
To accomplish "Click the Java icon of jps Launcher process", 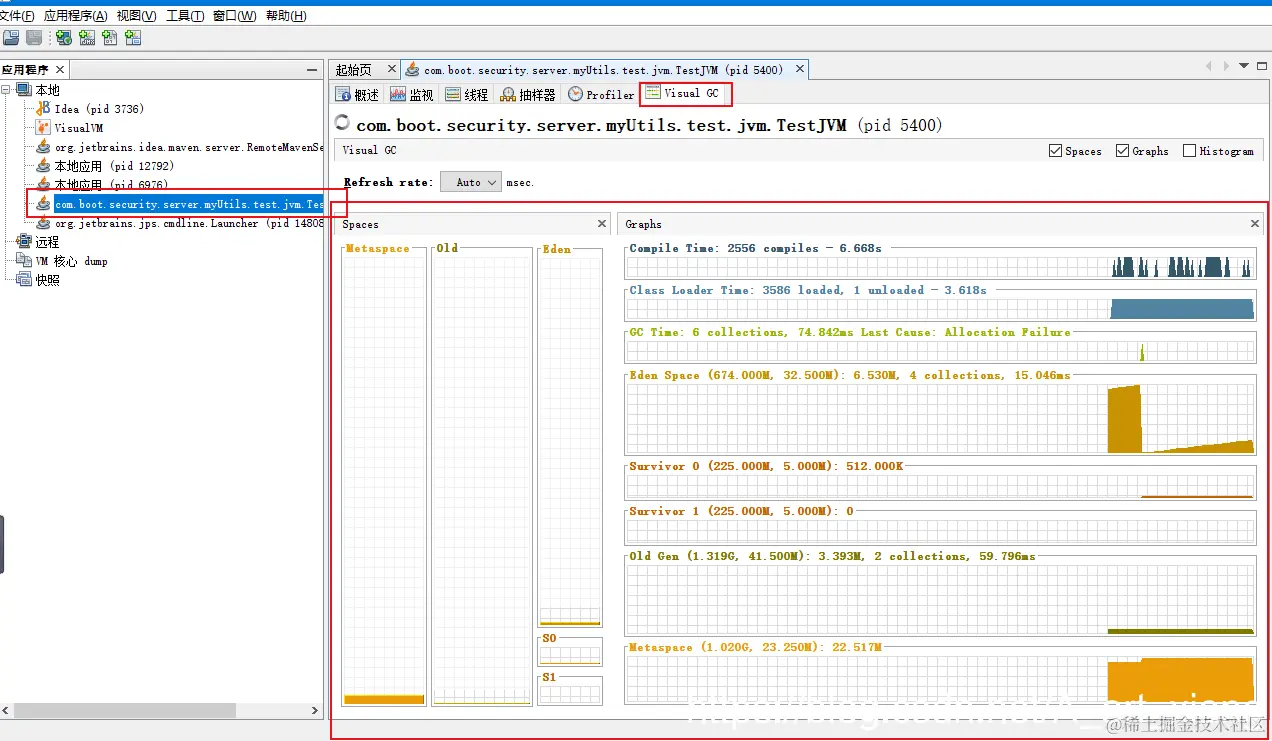I will pos(43,223).
